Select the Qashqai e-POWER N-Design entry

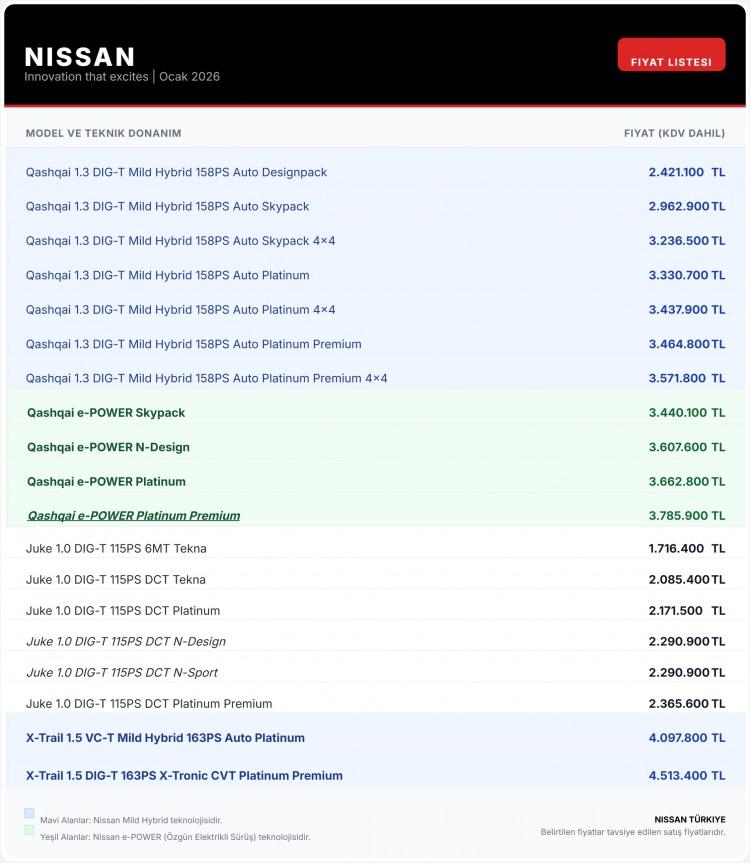pyautogui.click(x=108, y=447)
